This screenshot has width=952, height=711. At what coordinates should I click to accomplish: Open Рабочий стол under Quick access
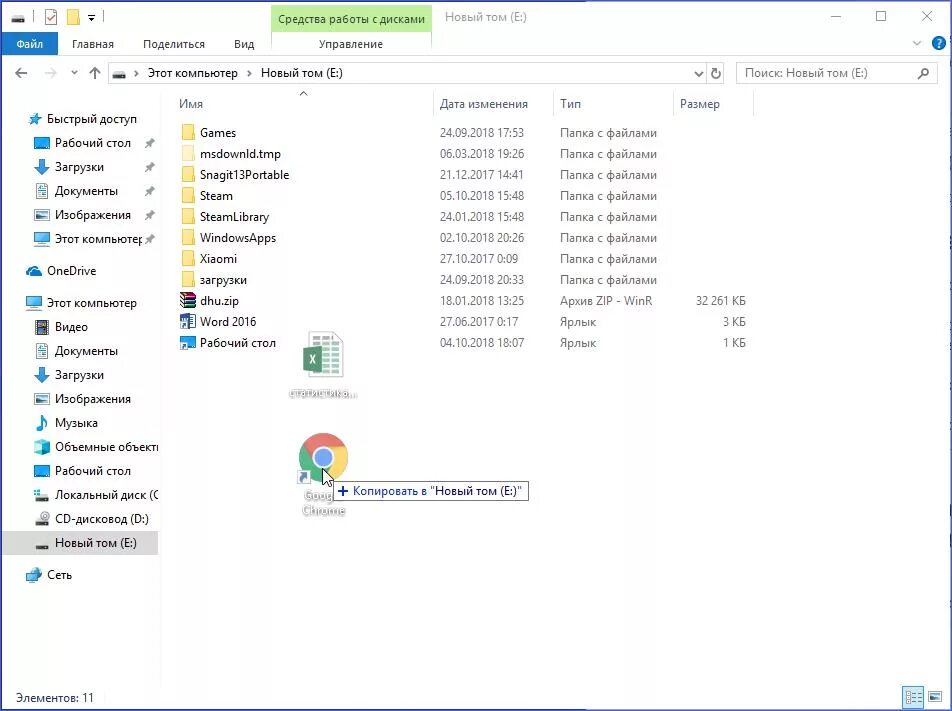pyautogui.click(x=92, y=143)
